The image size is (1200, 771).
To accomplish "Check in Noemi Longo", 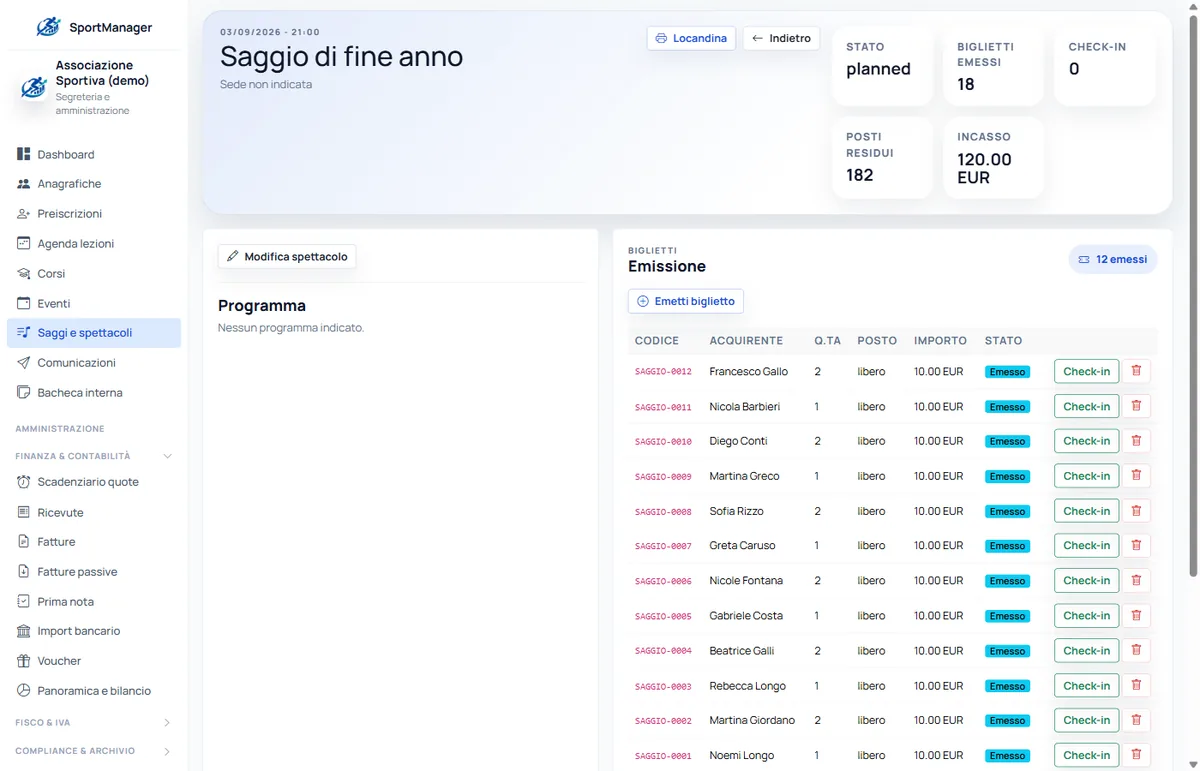I will click(1086, 755).
